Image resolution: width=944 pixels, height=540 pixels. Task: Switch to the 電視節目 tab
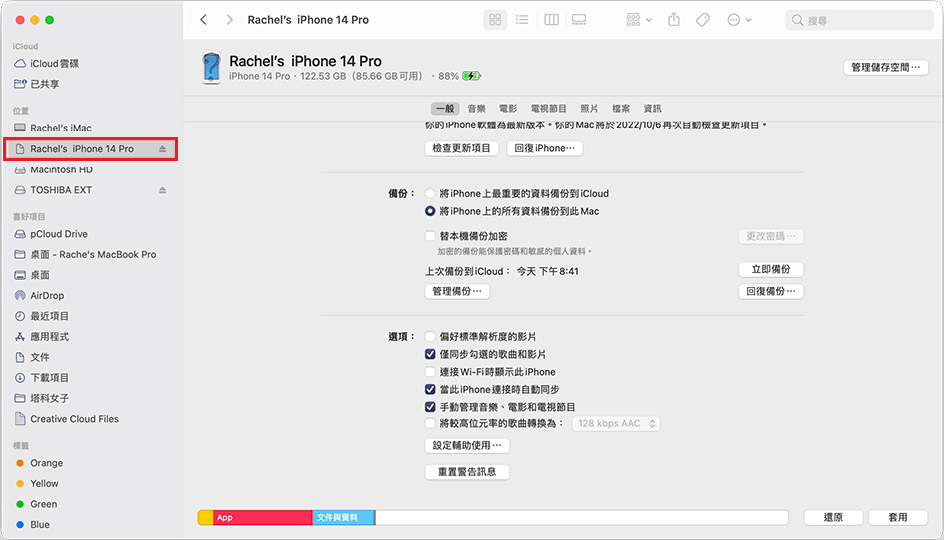click(548, 108)
